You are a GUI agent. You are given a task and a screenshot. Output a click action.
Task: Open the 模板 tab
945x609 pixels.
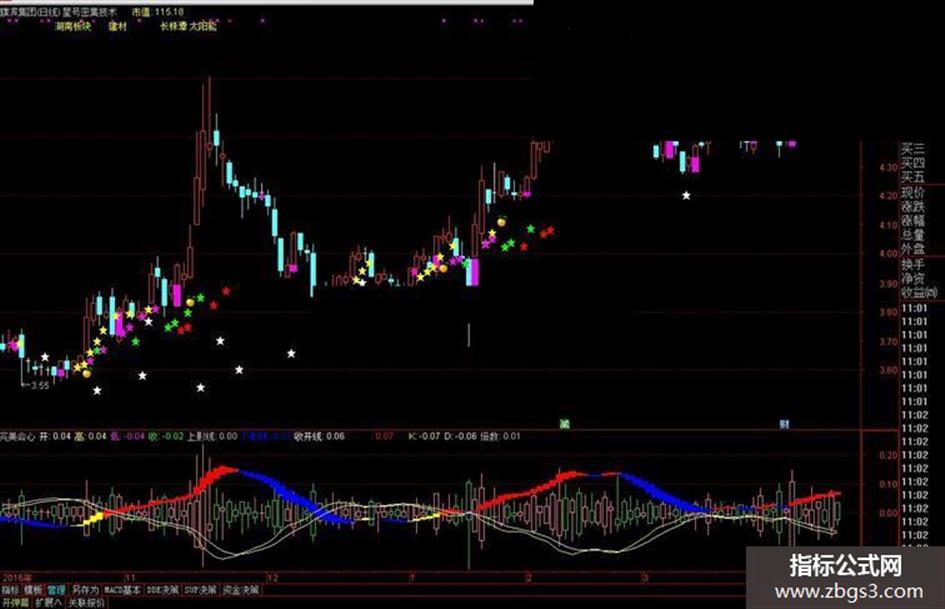33,590
